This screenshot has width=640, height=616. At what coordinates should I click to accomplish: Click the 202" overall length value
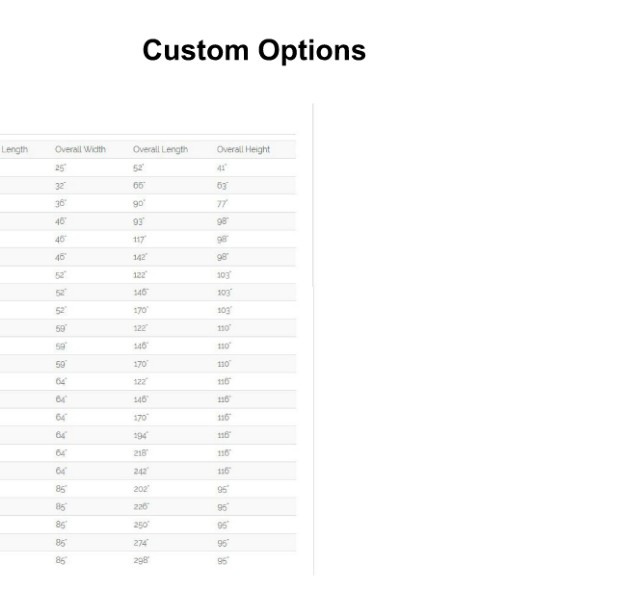pyautogui.click(x=141, y=489)
